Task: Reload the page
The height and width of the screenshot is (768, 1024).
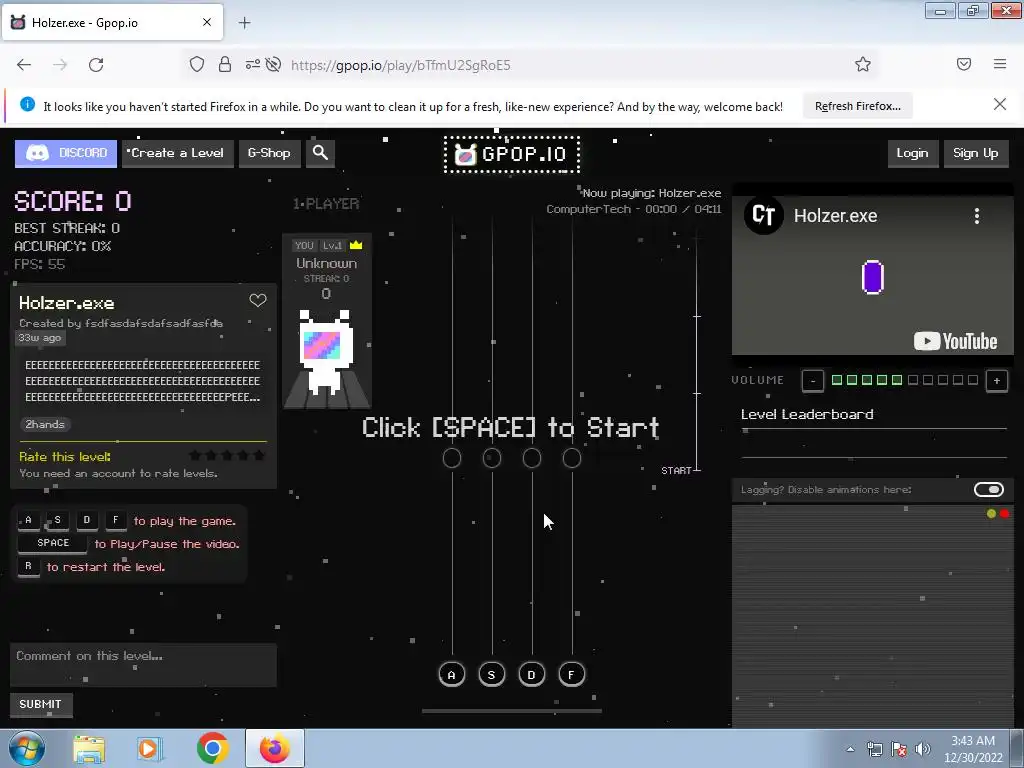Action: point(96,65)
